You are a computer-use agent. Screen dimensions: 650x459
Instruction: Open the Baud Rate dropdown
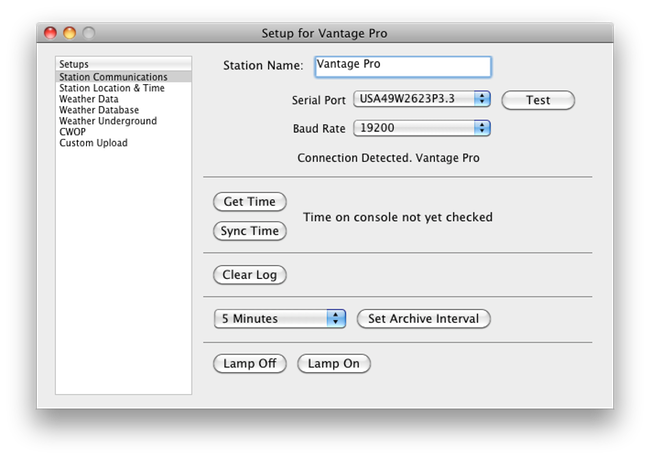pos(422,128)
